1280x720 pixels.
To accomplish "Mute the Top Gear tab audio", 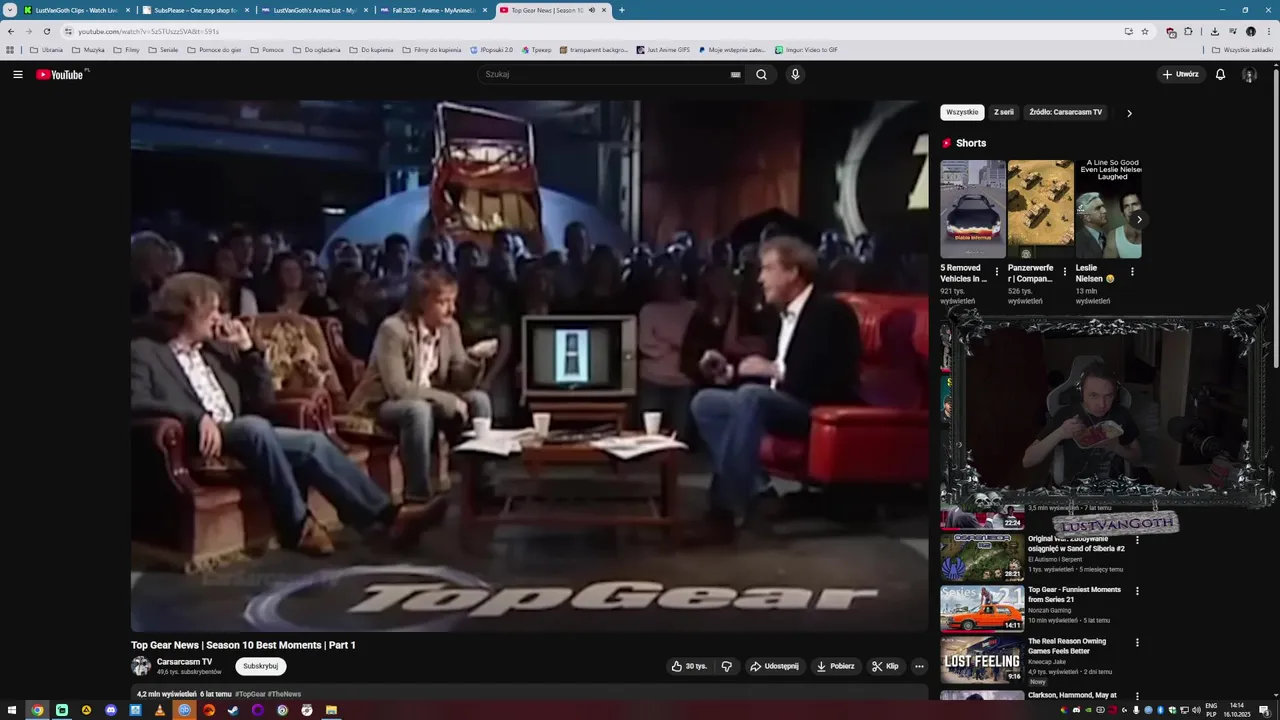I will click(592, 10).
